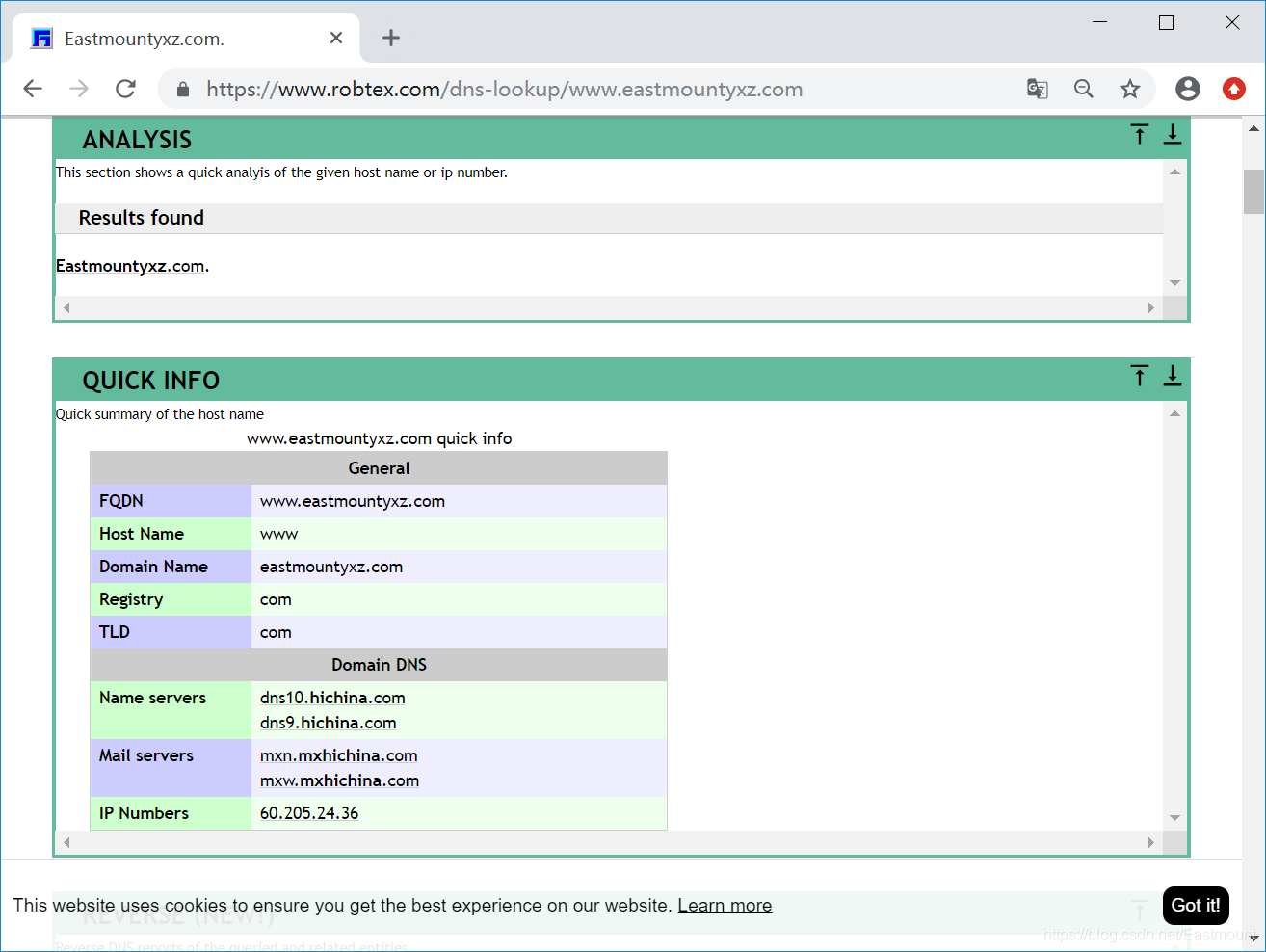Open a new browser tab
Viewport: 1266px width, 952px height.
[390, 38]
